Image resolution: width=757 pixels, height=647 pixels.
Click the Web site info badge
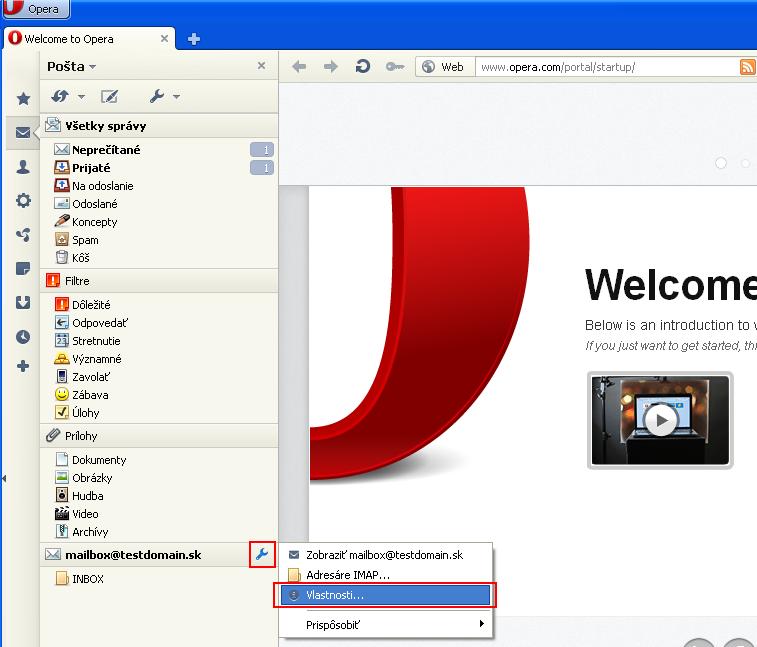point(445,67)
